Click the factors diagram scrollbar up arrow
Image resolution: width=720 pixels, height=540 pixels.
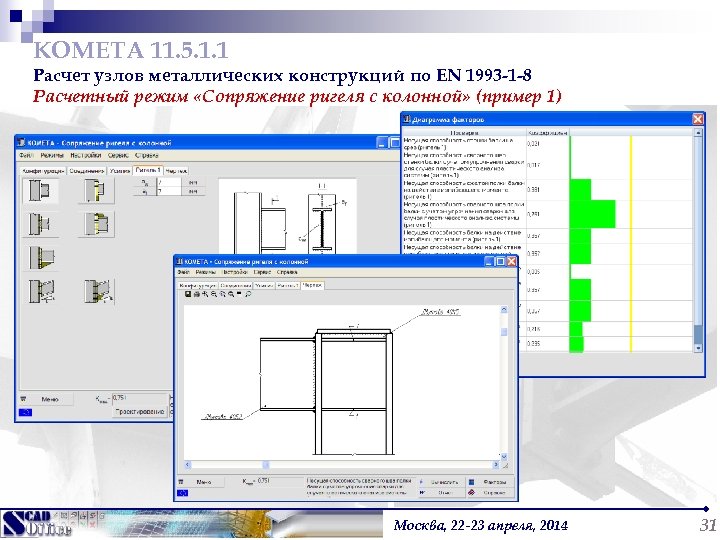(x=698, y=133)
